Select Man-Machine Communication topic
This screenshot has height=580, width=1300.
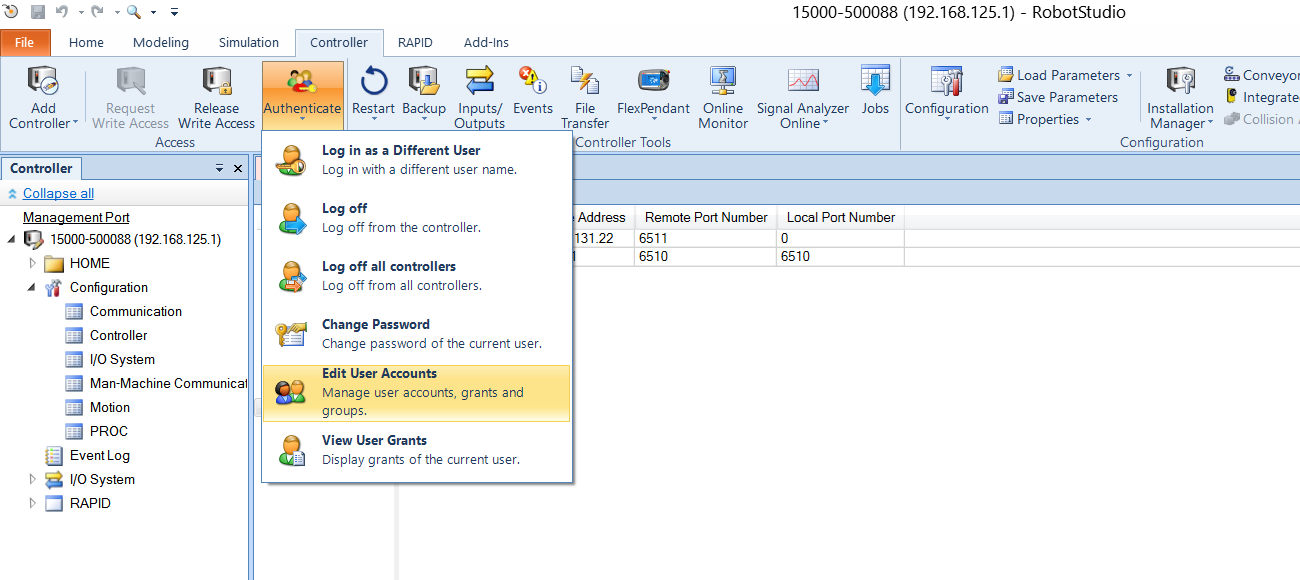click(x=168, y=383)
